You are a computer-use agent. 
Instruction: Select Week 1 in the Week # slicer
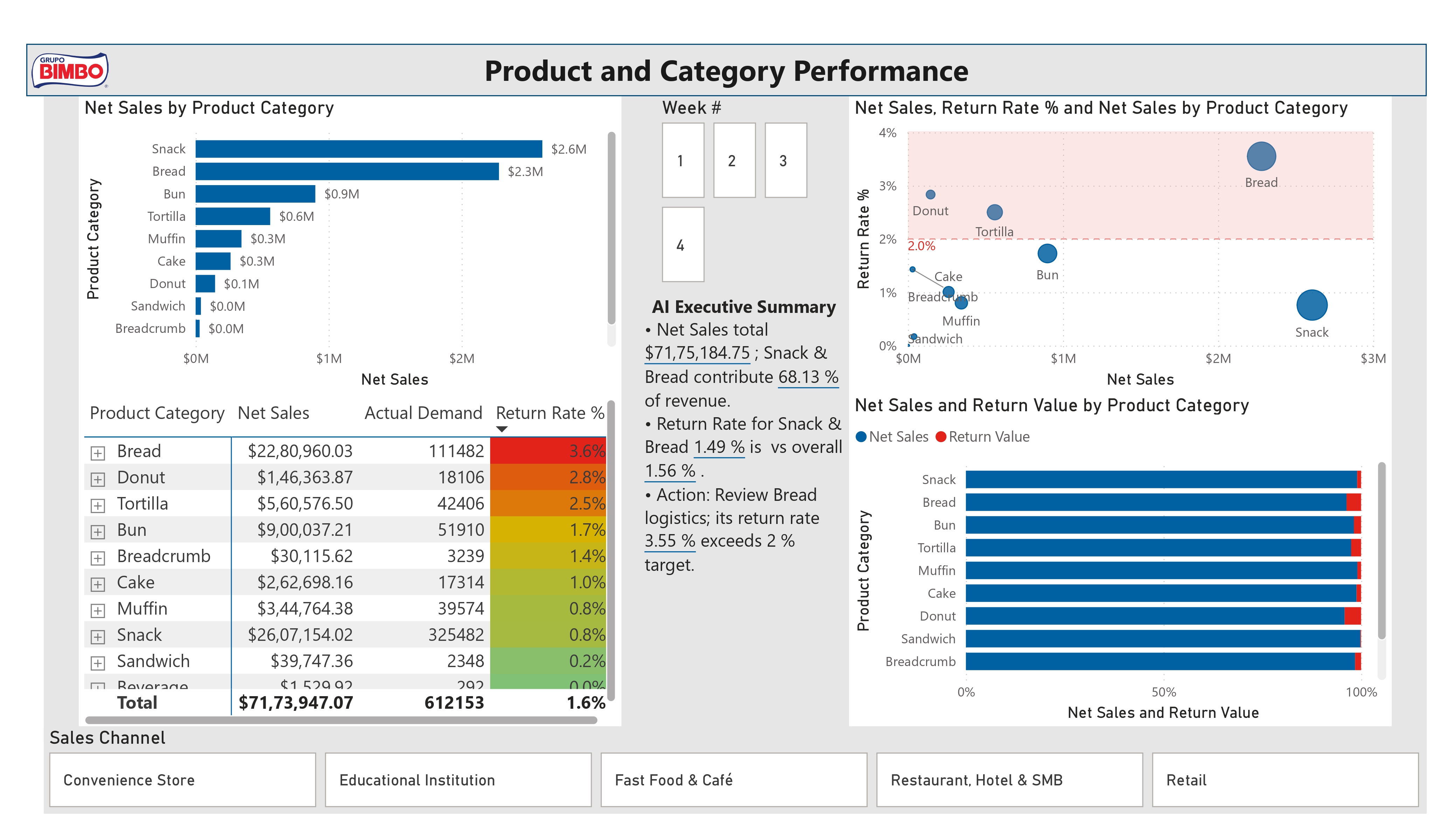click(683, 160)
